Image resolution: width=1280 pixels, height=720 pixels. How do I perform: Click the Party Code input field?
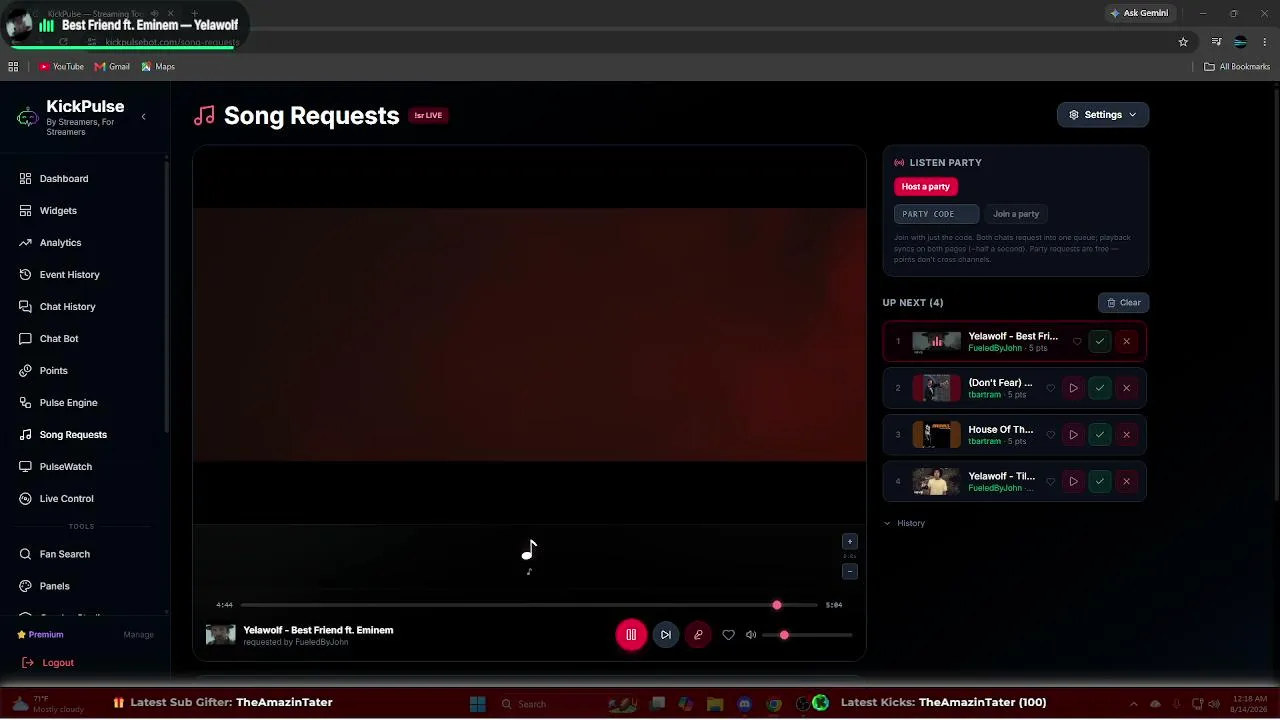(936, 214)
